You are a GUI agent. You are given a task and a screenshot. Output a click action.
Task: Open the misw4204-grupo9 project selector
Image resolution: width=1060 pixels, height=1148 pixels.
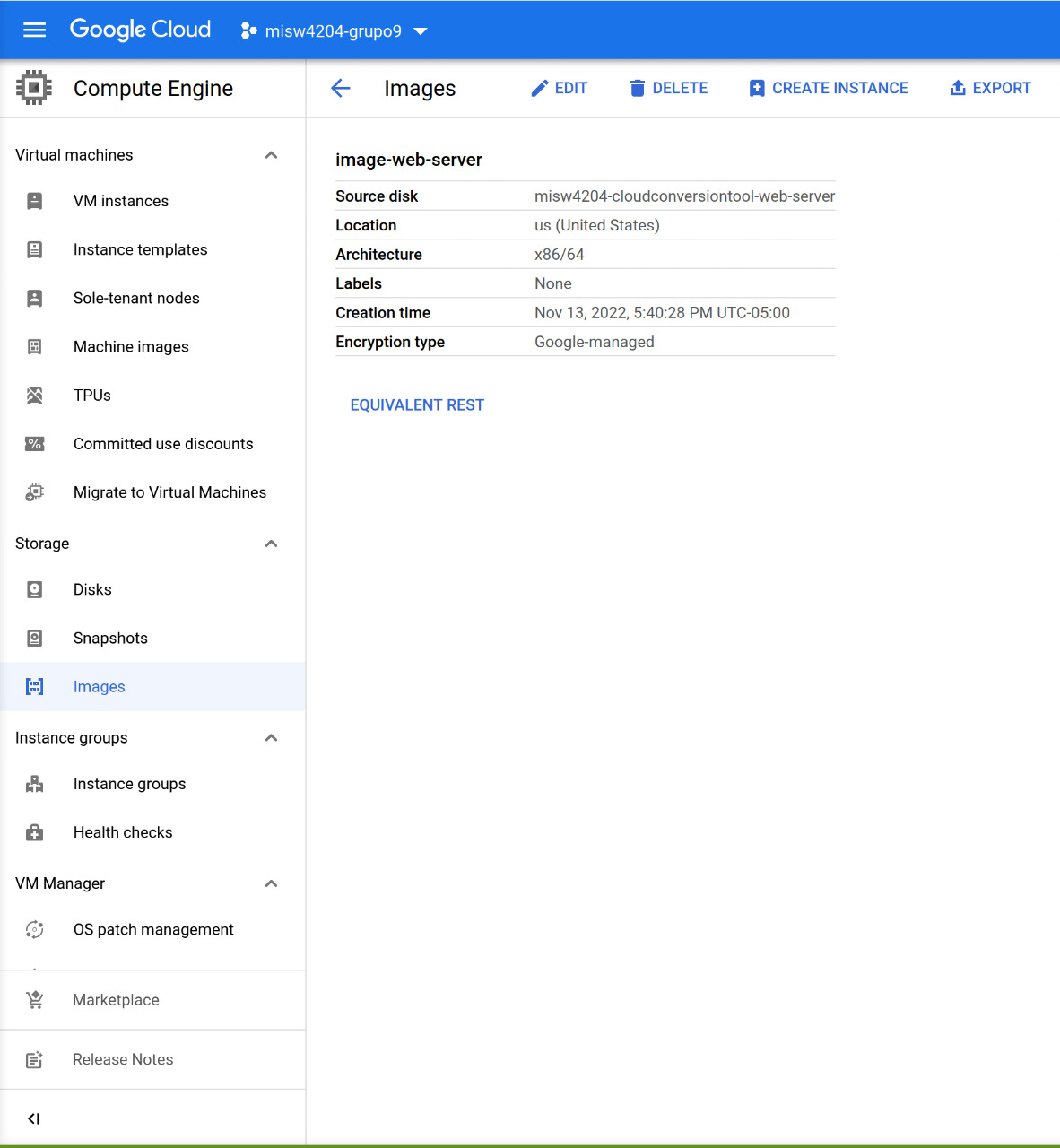tap(334, 30)
